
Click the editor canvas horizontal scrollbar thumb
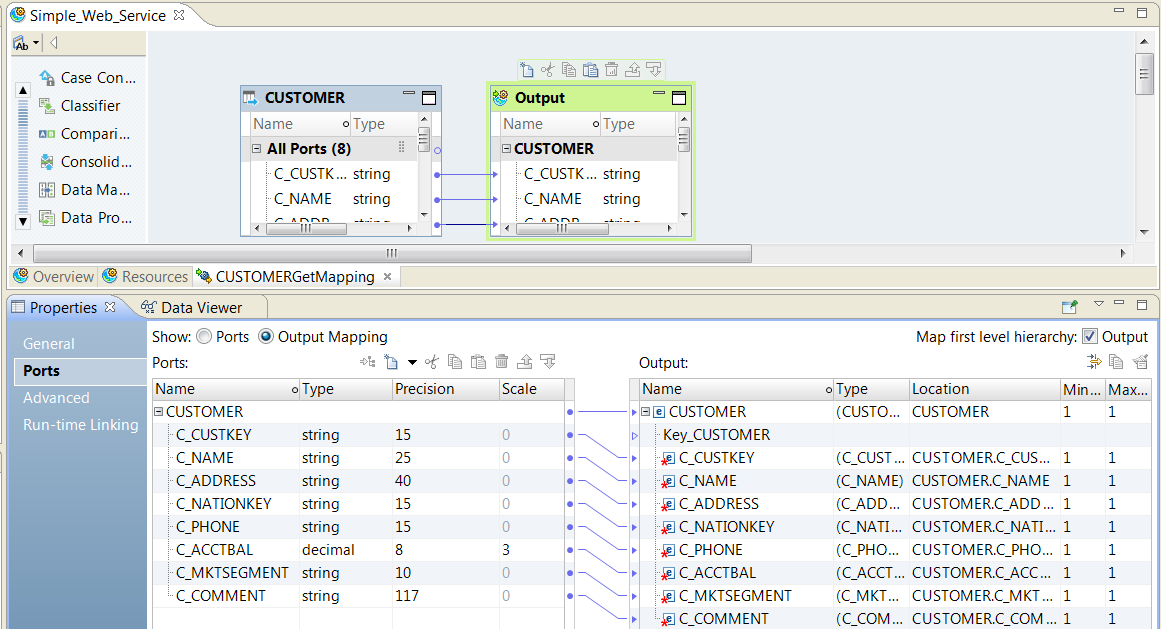tap(392, 253)
